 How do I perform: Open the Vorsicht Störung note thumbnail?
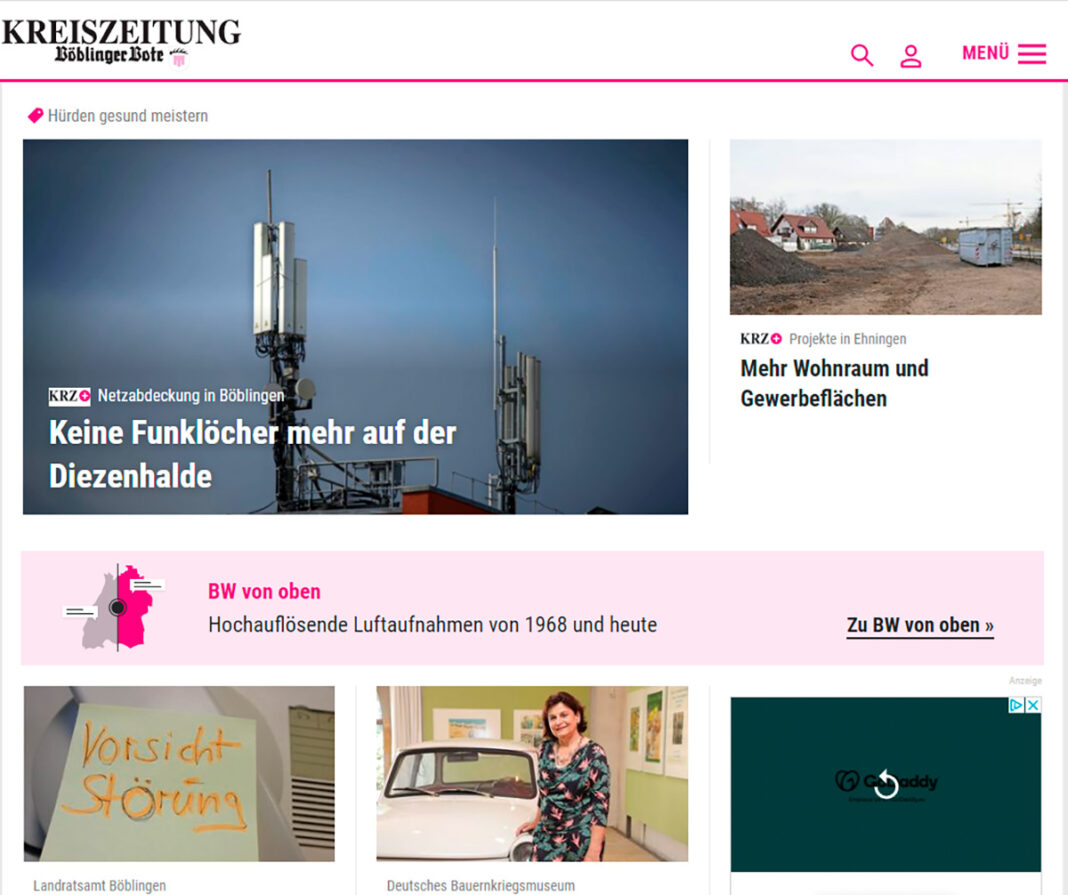179,774
